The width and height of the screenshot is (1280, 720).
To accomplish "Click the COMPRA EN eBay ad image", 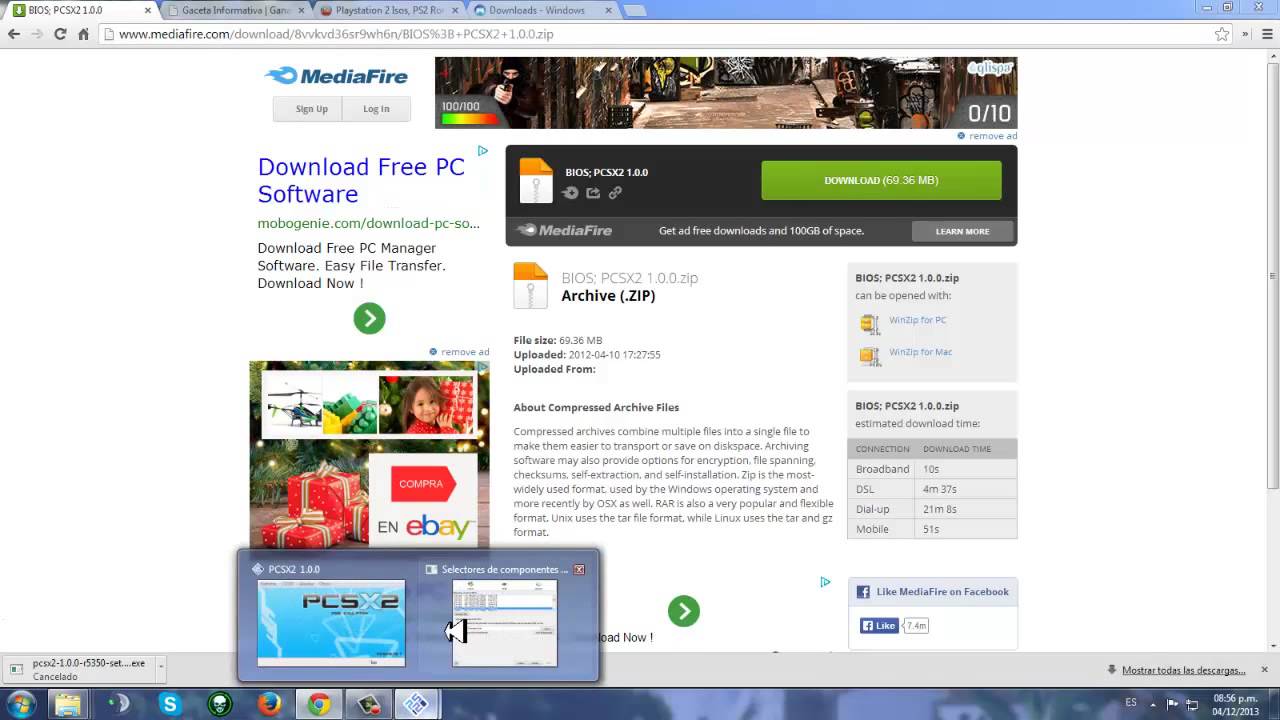I will [x=369, y=454].
